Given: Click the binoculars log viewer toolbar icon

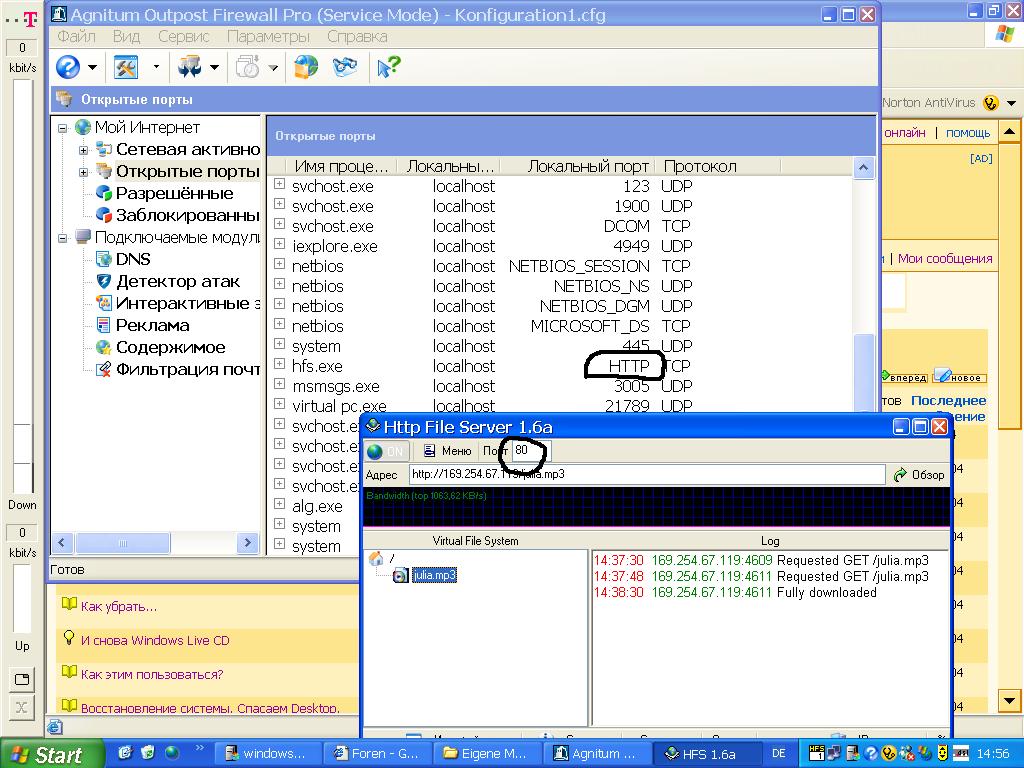Looking at the screenshot, I should click(345, 67).
